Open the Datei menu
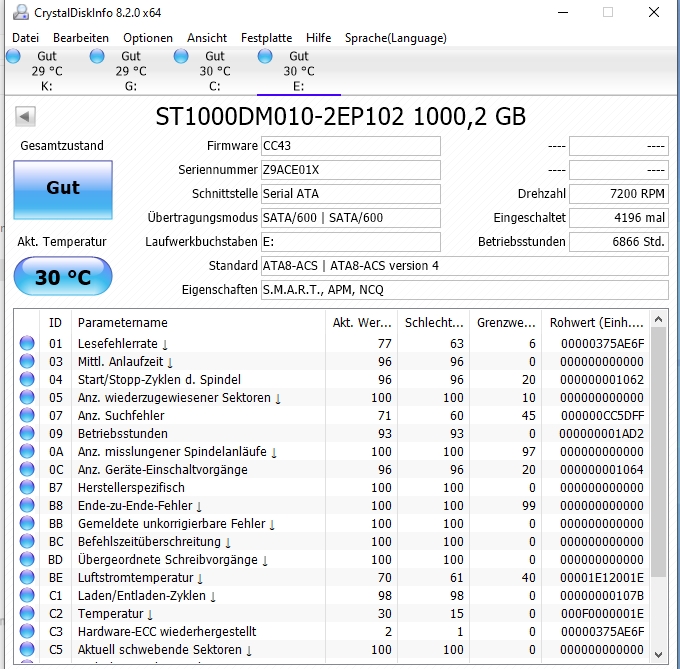680x669 pixels. click(25, 38)
